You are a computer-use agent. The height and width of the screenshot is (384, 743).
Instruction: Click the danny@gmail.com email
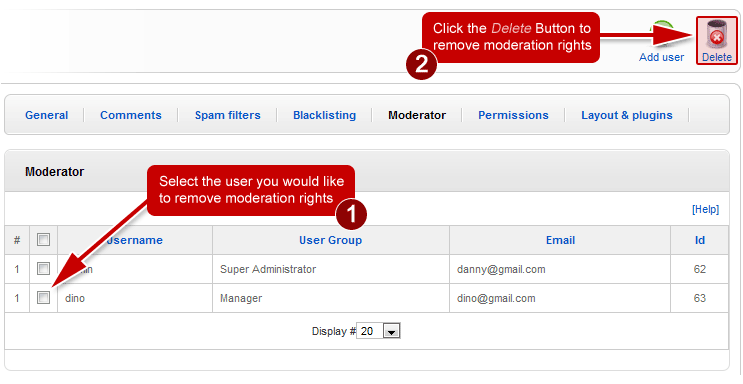pyautogui.click(x=501, y=269)
